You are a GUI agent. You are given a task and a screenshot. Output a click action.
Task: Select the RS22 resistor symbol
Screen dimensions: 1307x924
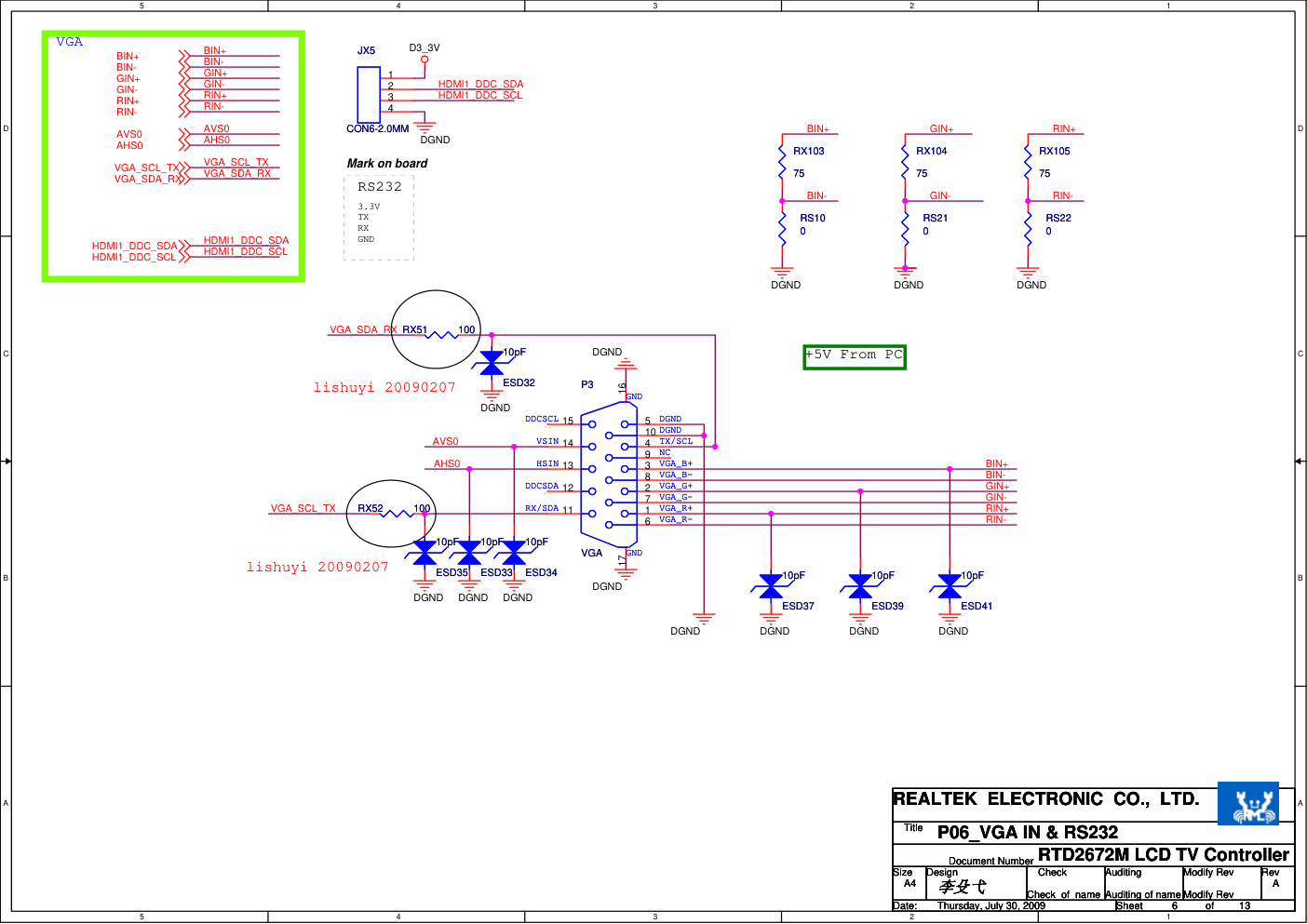(1028, 228)
